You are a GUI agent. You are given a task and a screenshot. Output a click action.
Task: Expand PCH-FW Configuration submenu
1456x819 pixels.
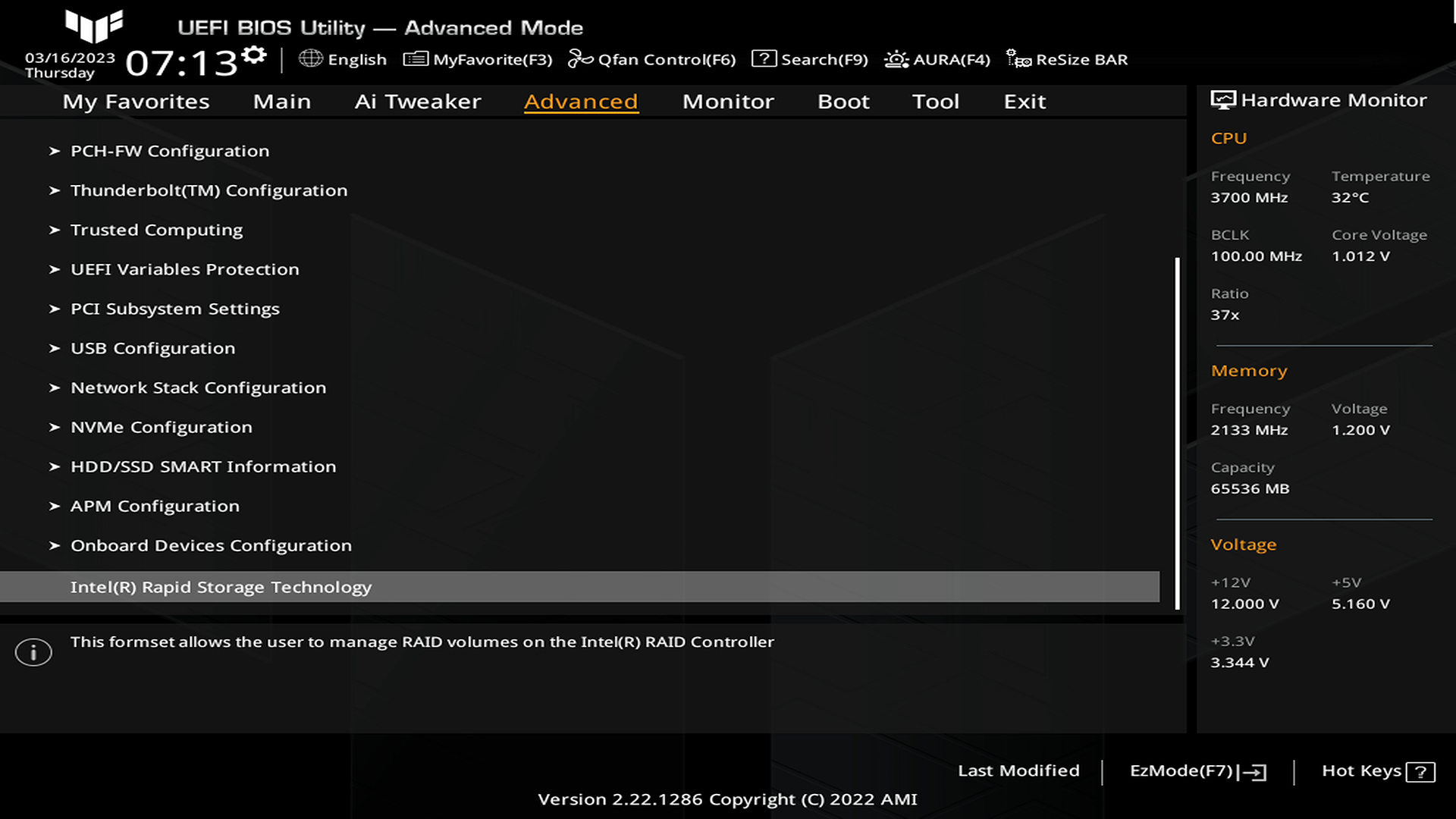click(x=169, y=151)
